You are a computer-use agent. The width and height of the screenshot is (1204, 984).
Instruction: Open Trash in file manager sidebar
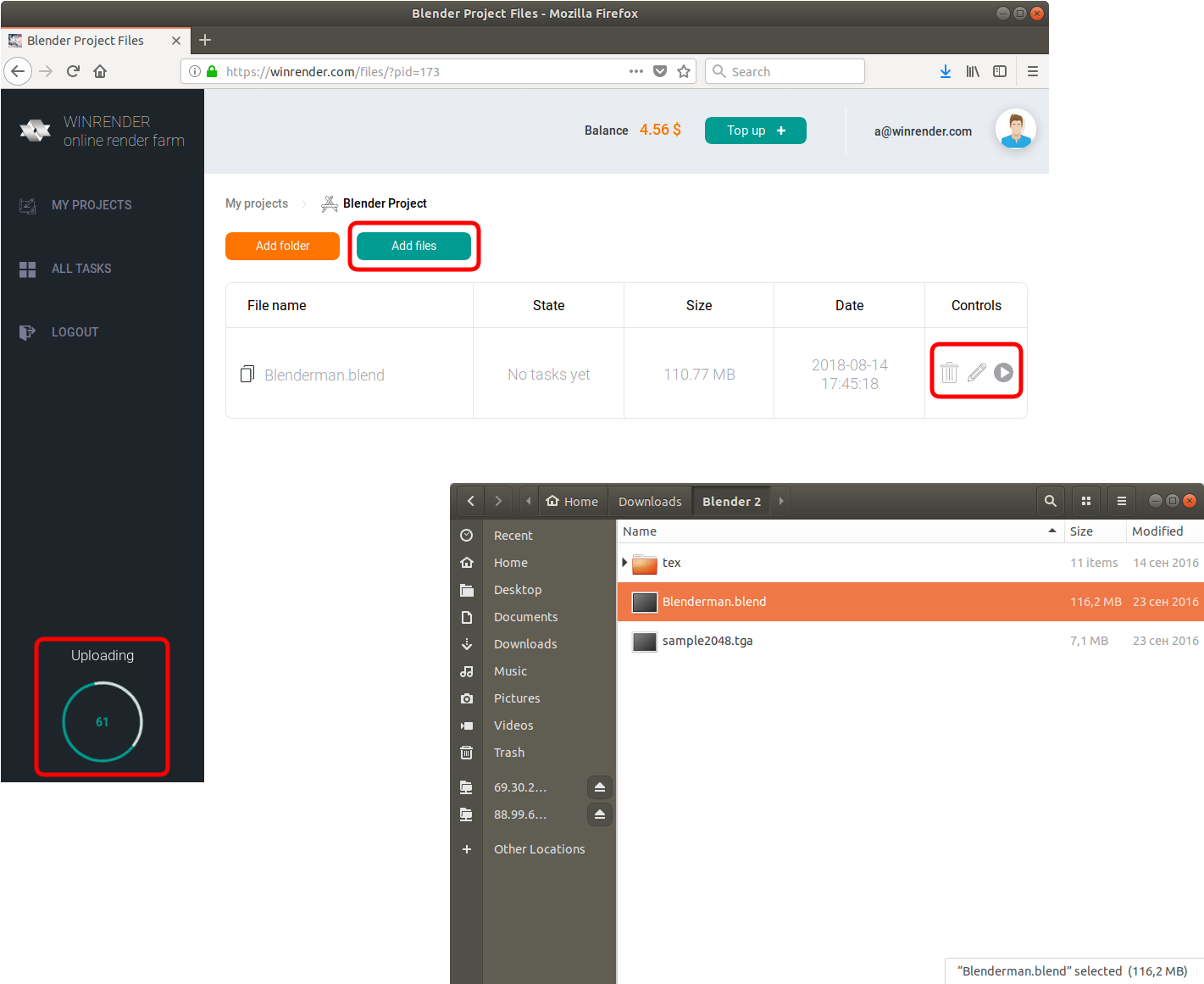click(x=509, y=753)
